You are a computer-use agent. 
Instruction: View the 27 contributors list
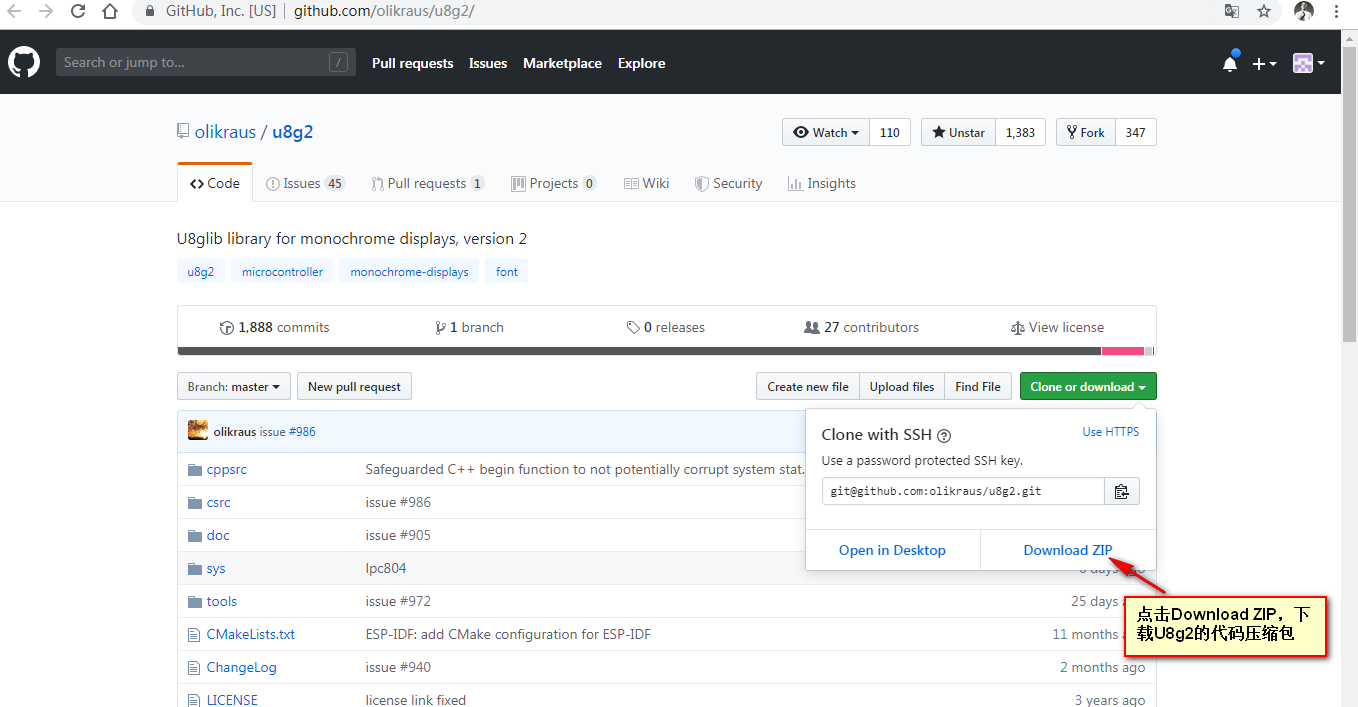click(861, 327)
